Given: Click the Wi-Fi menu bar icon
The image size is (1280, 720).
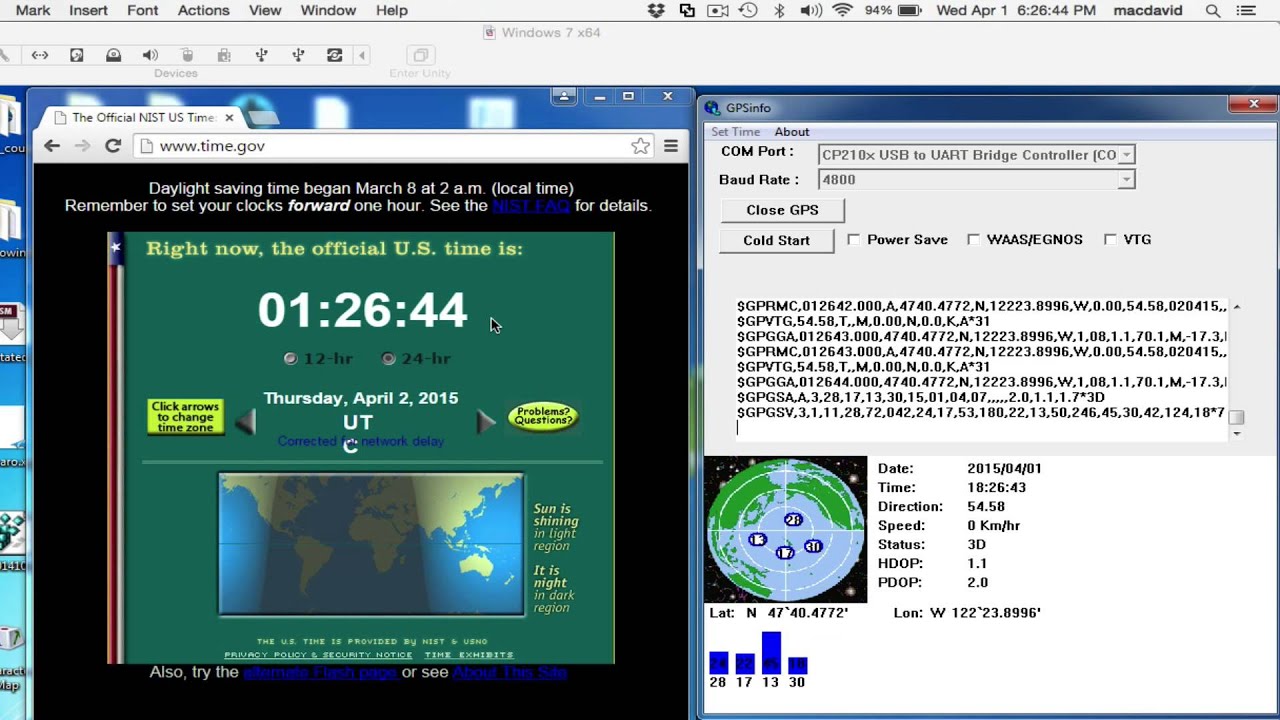Looking at the screenshot, I should [842, 10].
